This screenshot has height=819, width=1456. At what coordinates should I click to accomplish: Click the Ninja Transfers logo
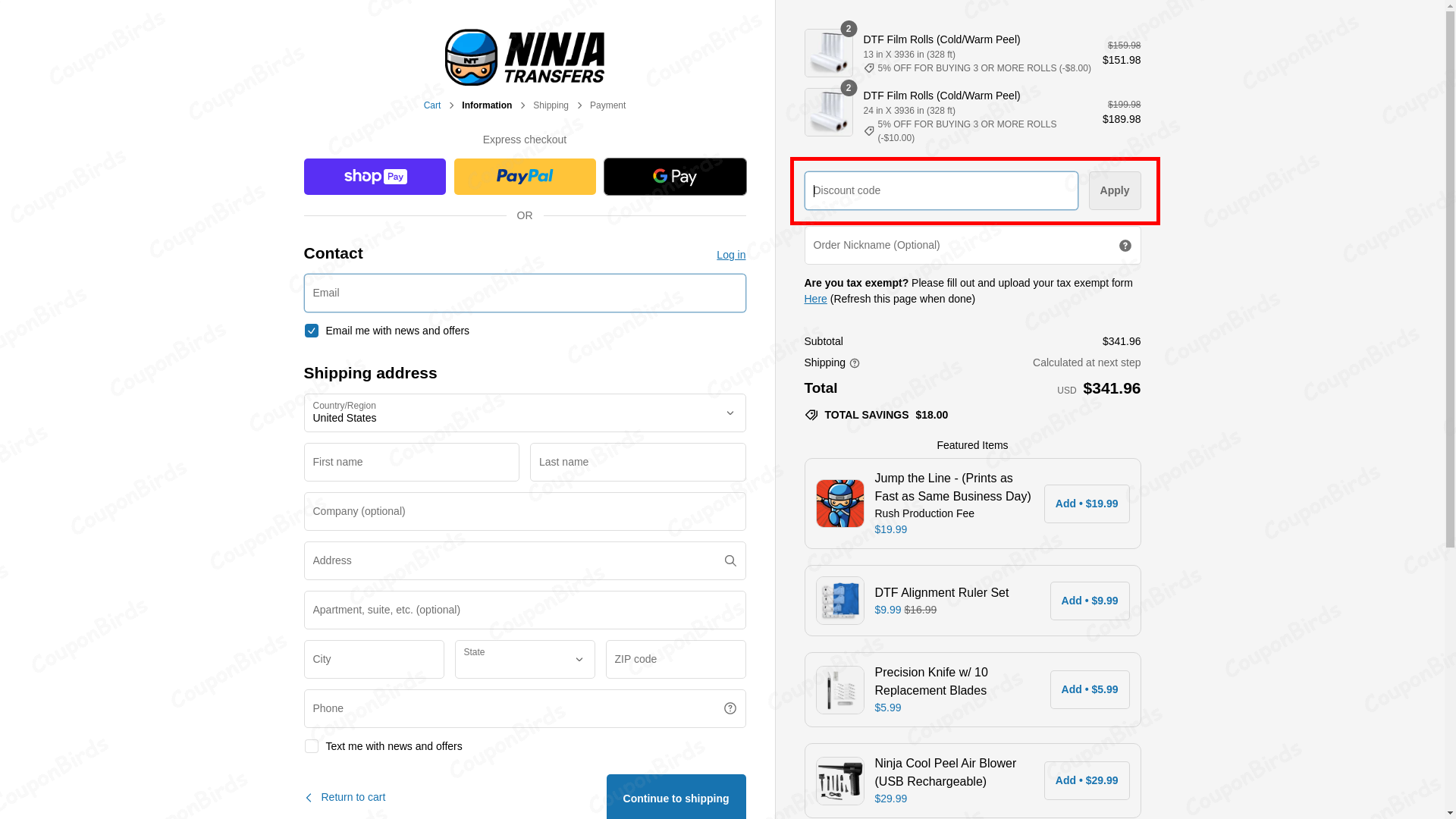(524, 57)
